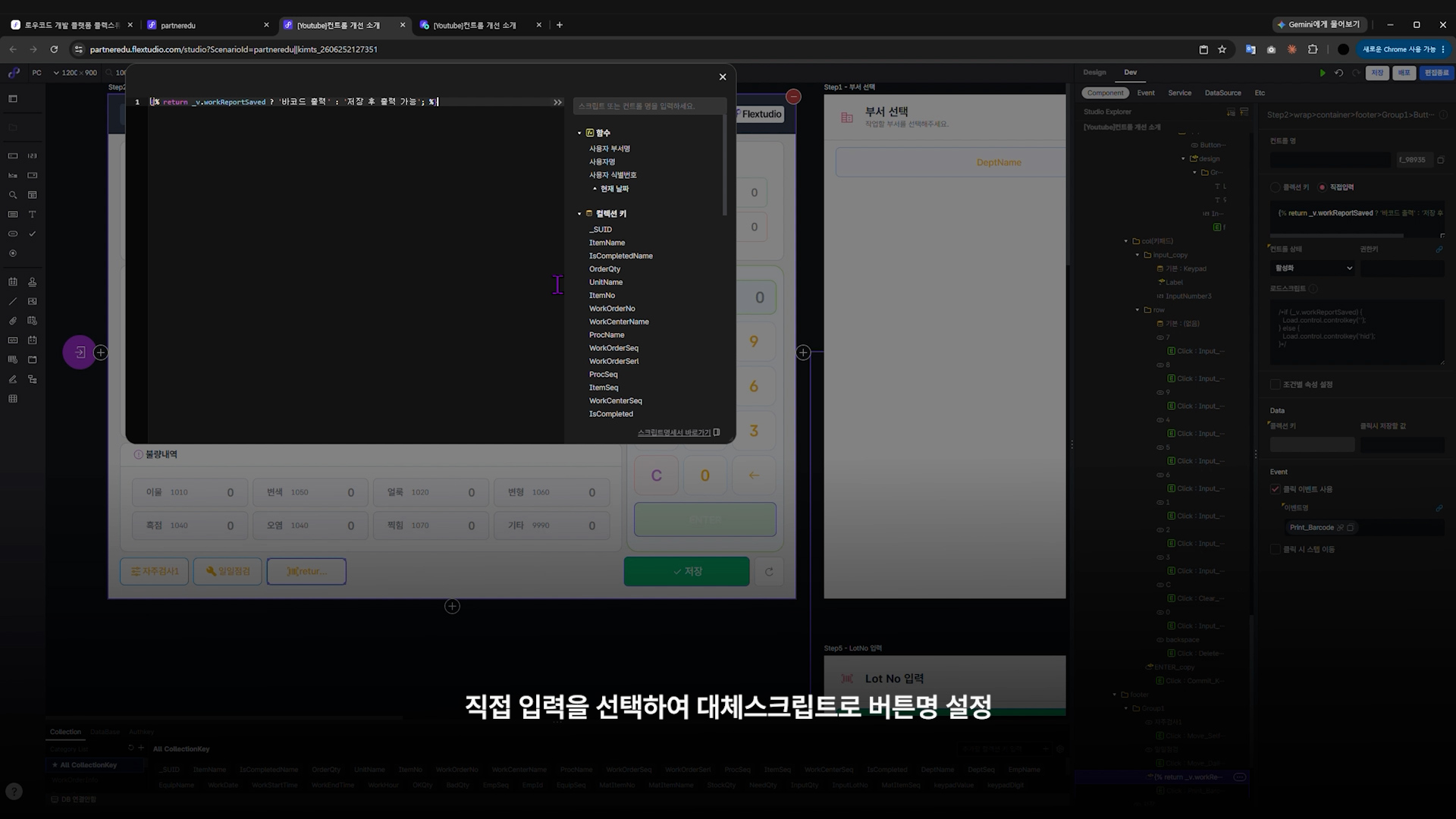Collapse the design tree node

pos(1183,158)
